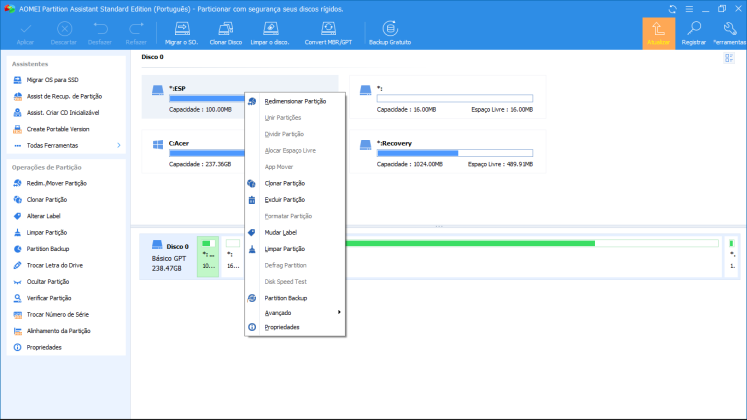The image size is (747, 420).
Task: Open the hamburger menu in title bar
Action: [x=689, y=9]
